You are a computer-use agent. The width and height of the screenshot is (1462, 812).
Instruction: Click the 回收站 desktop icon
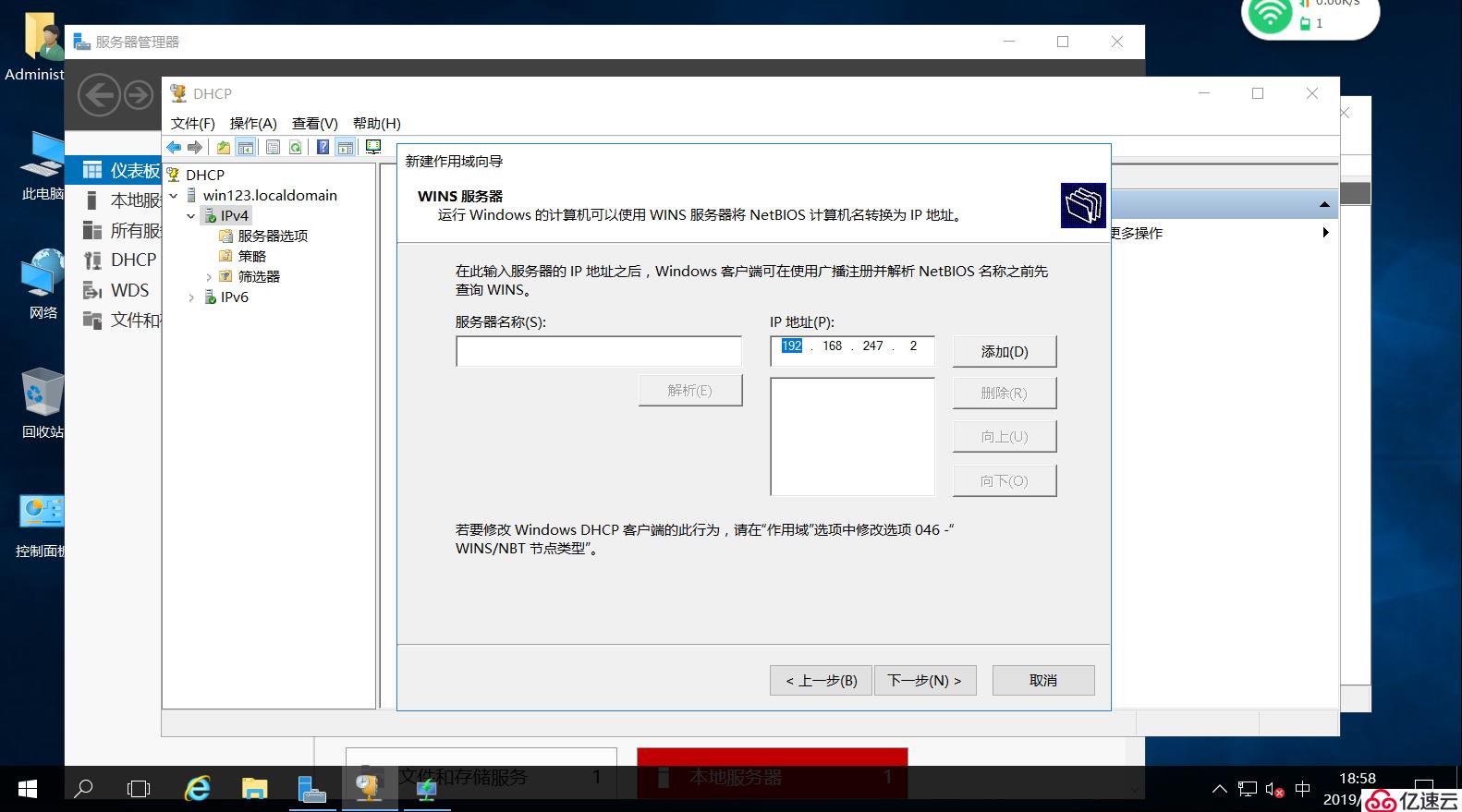(43, 403)
